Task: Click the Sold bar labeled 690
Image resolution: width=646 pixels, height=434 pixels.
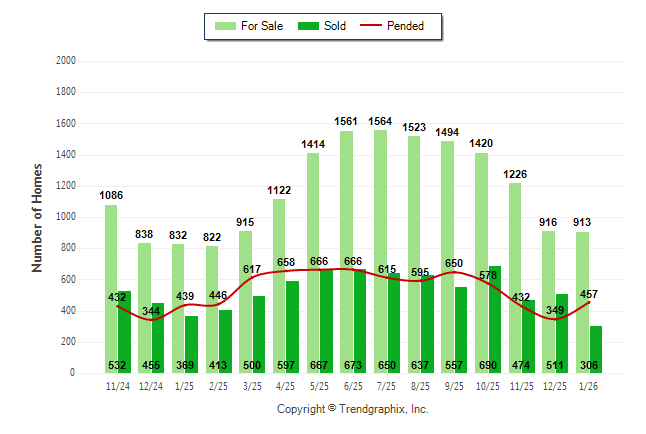Action: coord(495,319)
